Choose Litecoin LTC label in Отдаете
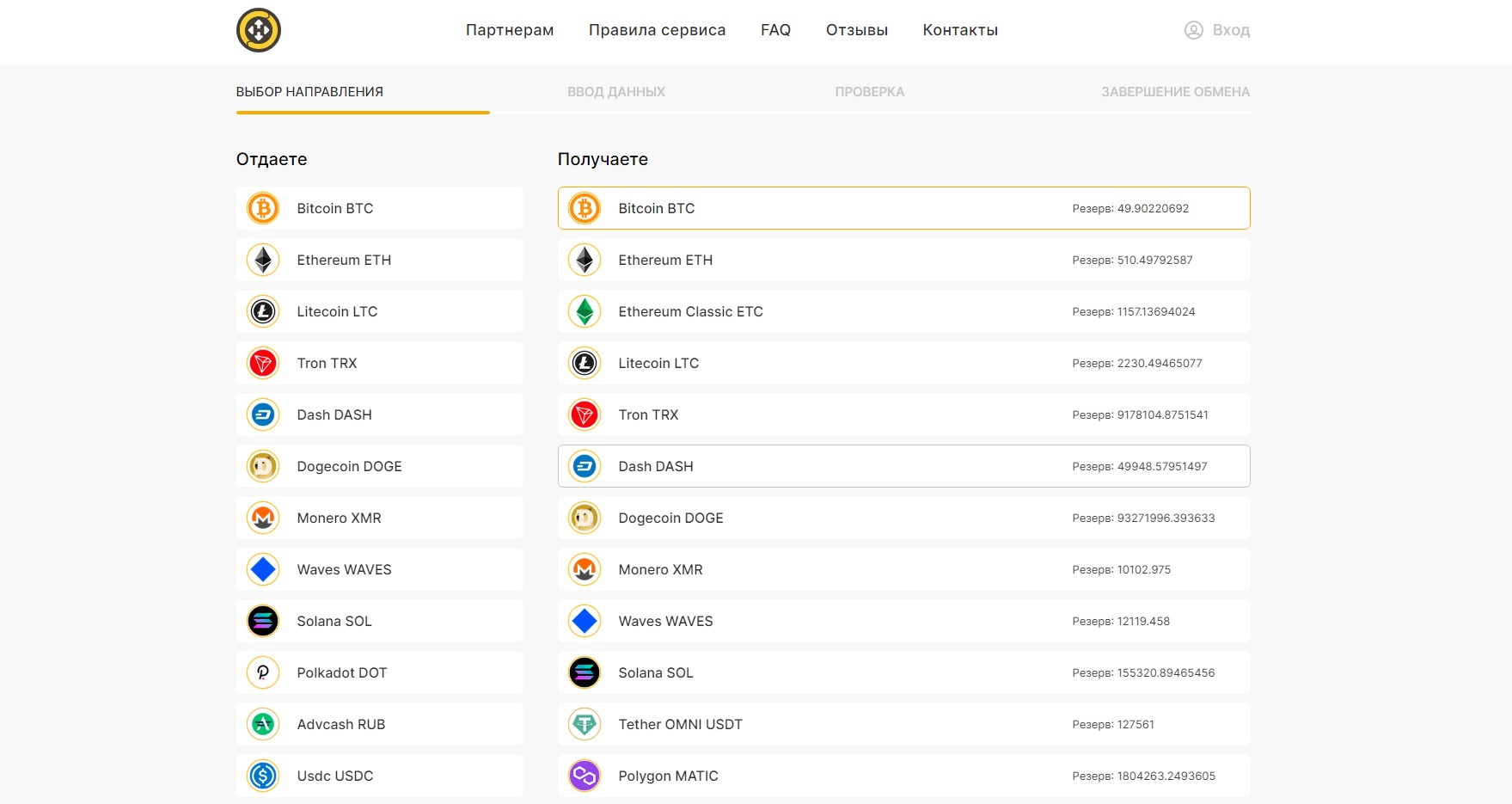 click(x=337, y=311)
